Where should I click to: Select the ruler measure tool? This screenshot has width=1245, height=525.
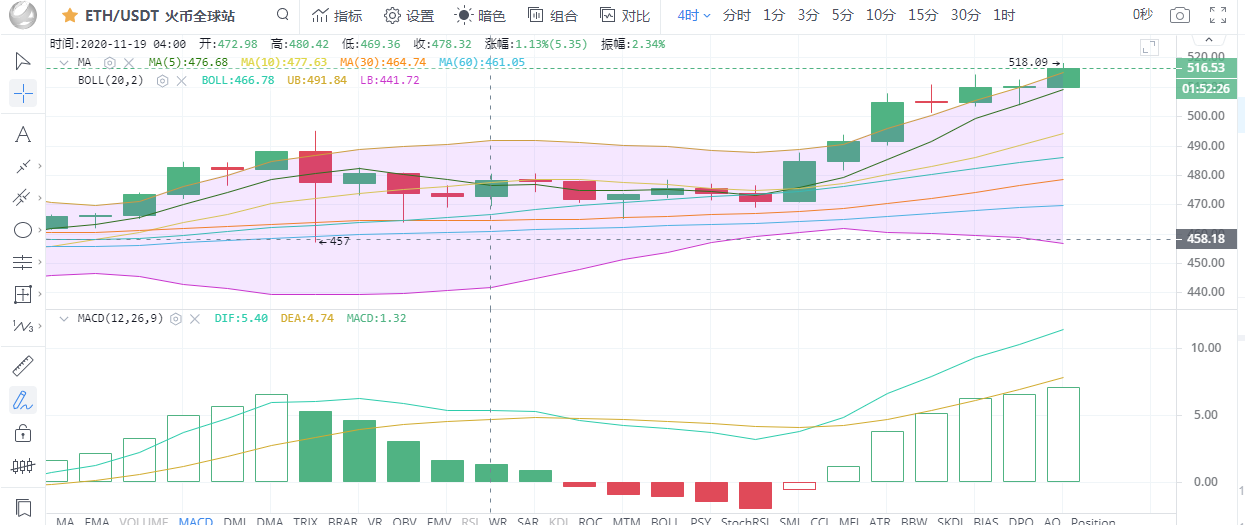point(22,367)
